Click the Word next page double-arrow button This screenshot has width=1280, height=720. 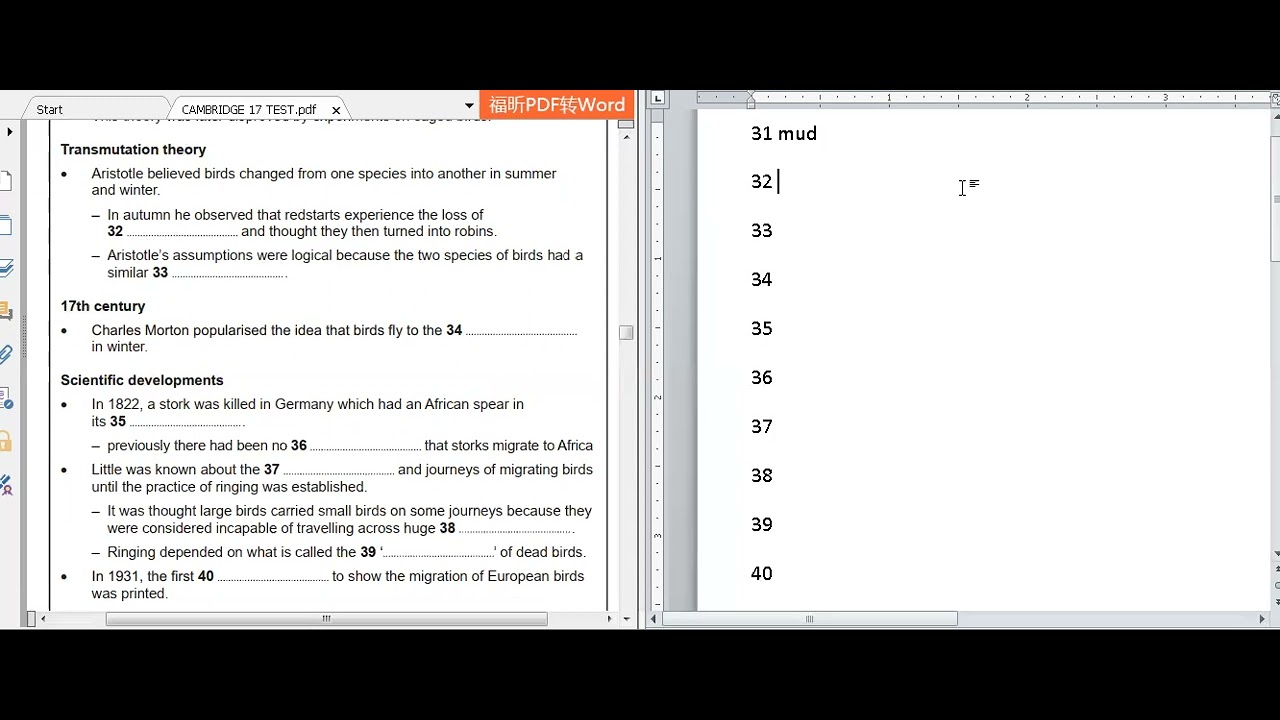point(1275,601)
